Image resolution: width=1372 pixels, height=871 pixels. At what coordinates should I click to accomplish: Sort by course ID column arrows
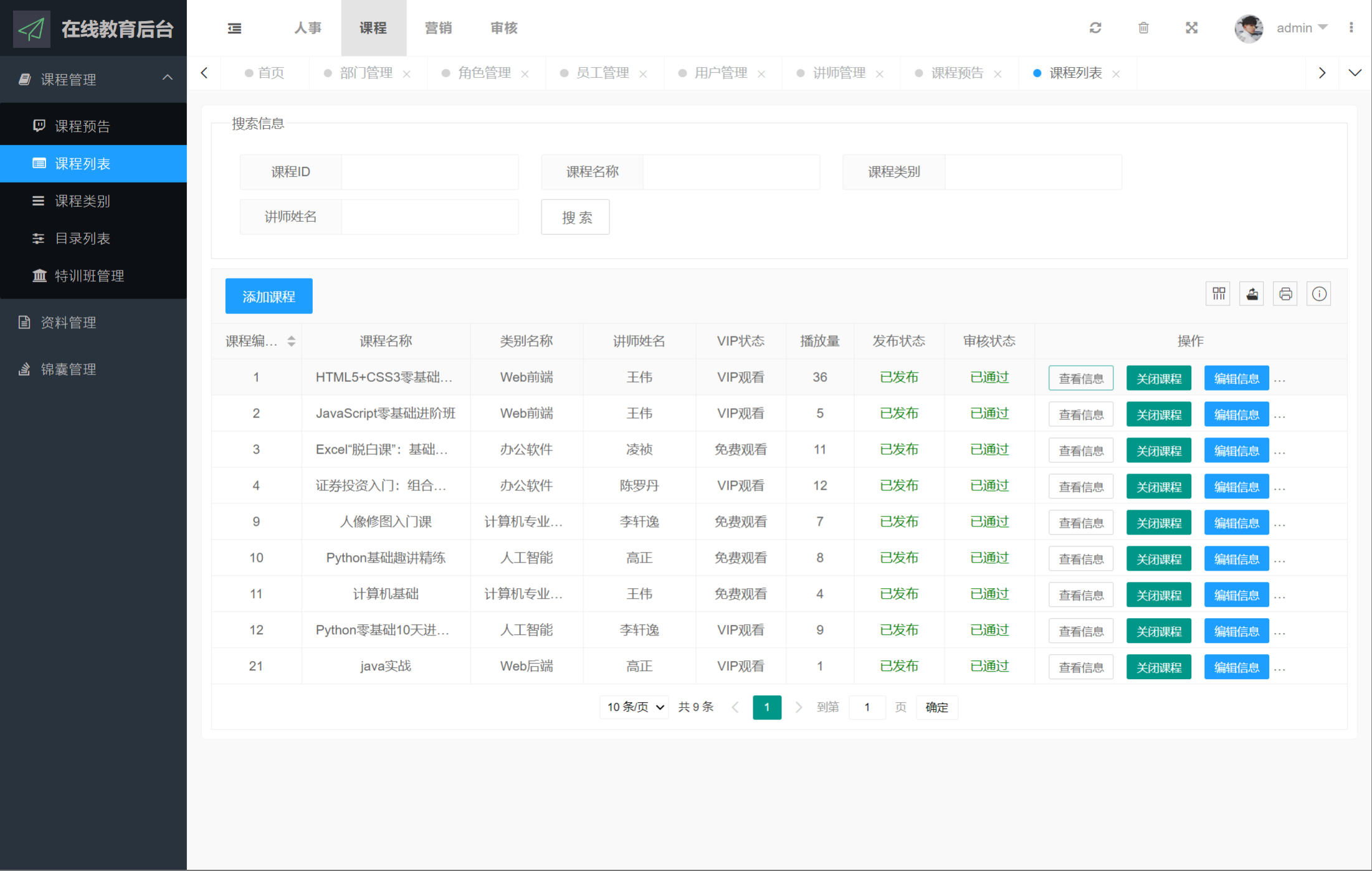[291, 341]
